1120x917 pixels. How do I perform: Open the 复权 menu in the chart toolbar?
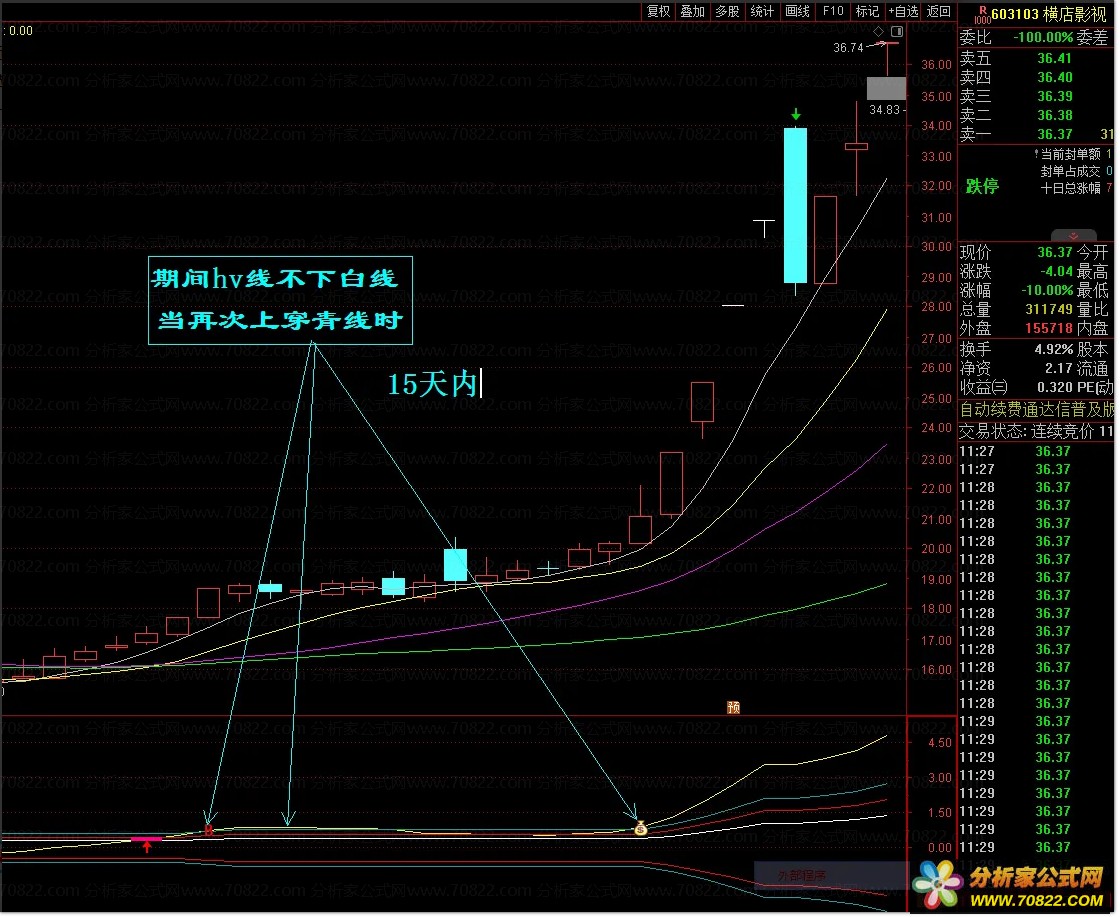(659, 11)
